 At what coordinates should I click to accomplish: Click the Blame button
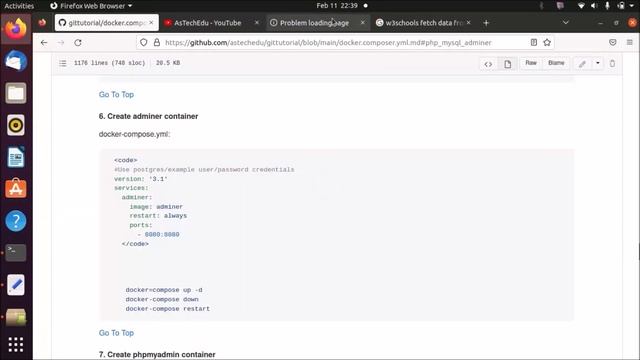556,63
